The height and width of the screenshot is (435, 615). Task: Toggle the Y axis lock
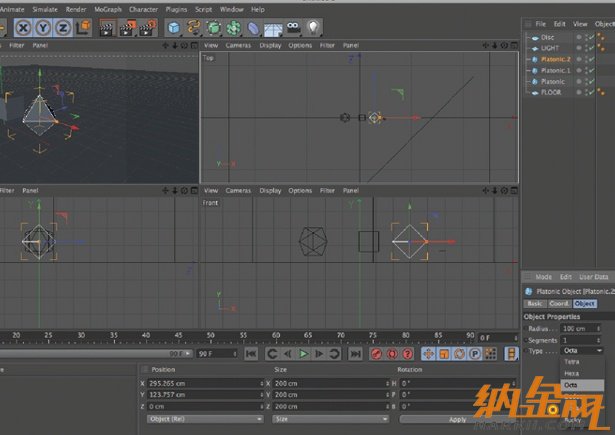pos(43,28)
